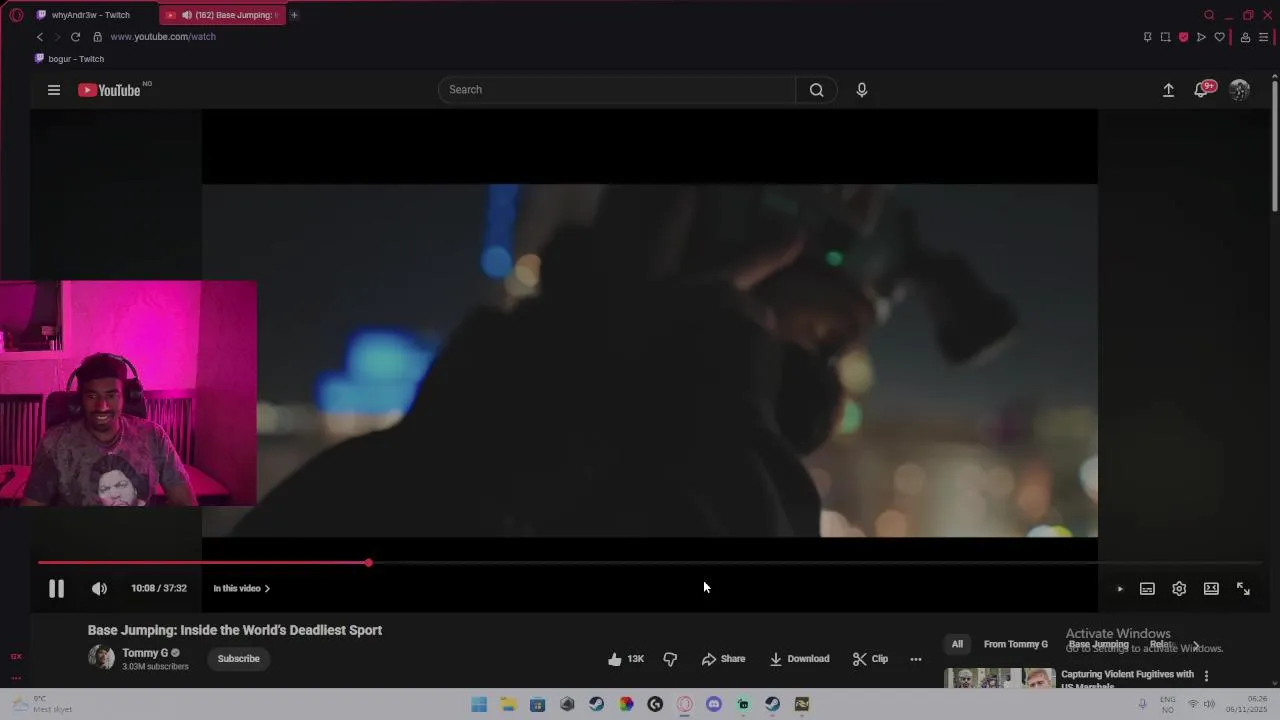The height and width of the screenshot is (720, 1280).
Task: Open the YouTube notifications bell
Action: [1203, 89]
